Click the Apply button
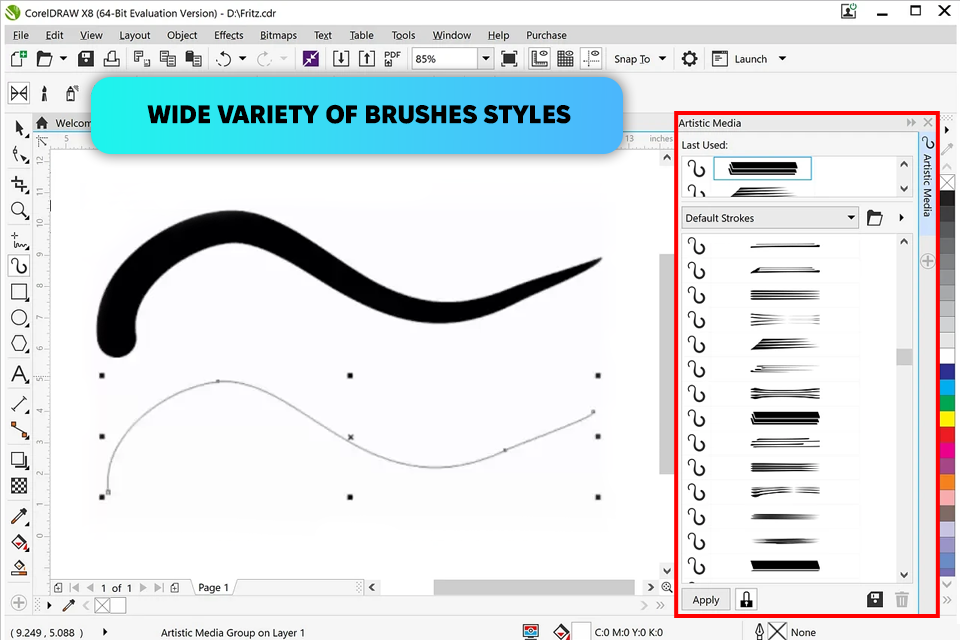This screenshot has width=960, height=640. click(x=706, y=600)
